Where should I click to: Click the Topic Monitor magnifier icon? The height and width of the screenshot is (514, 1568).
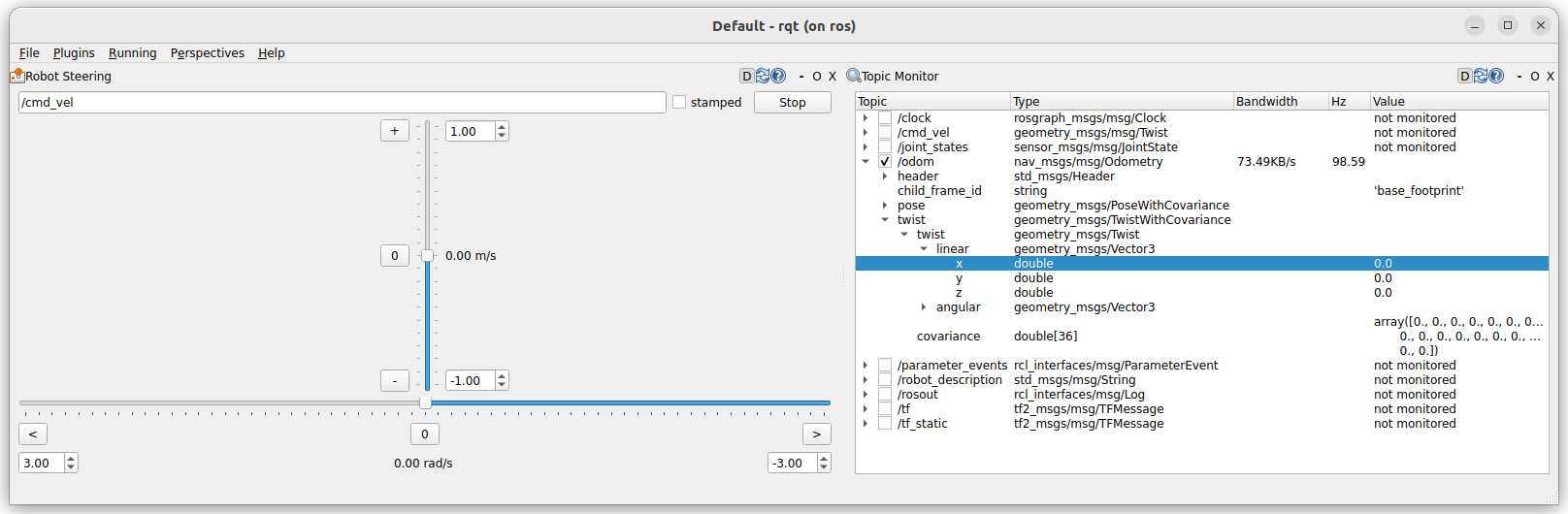[x=854, y=76]
